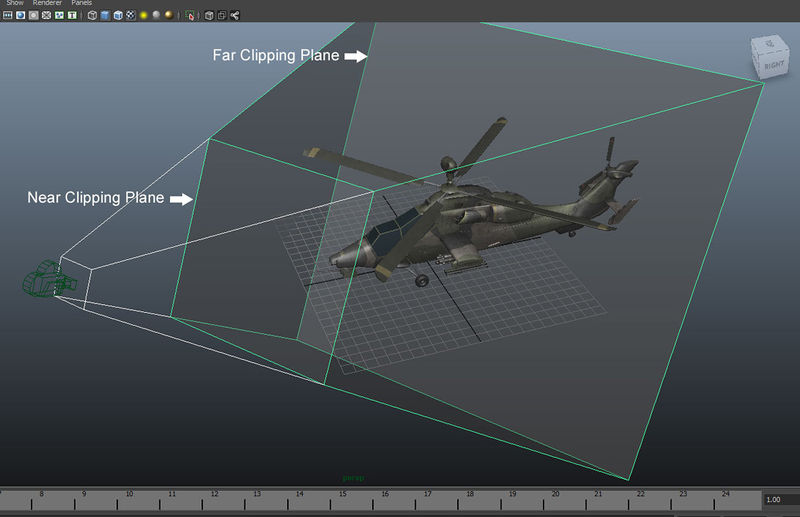Viewport: 800px width, 517px height.
Task: Jump to frame 20 on the timeline
Action: (x=555, y=499)
